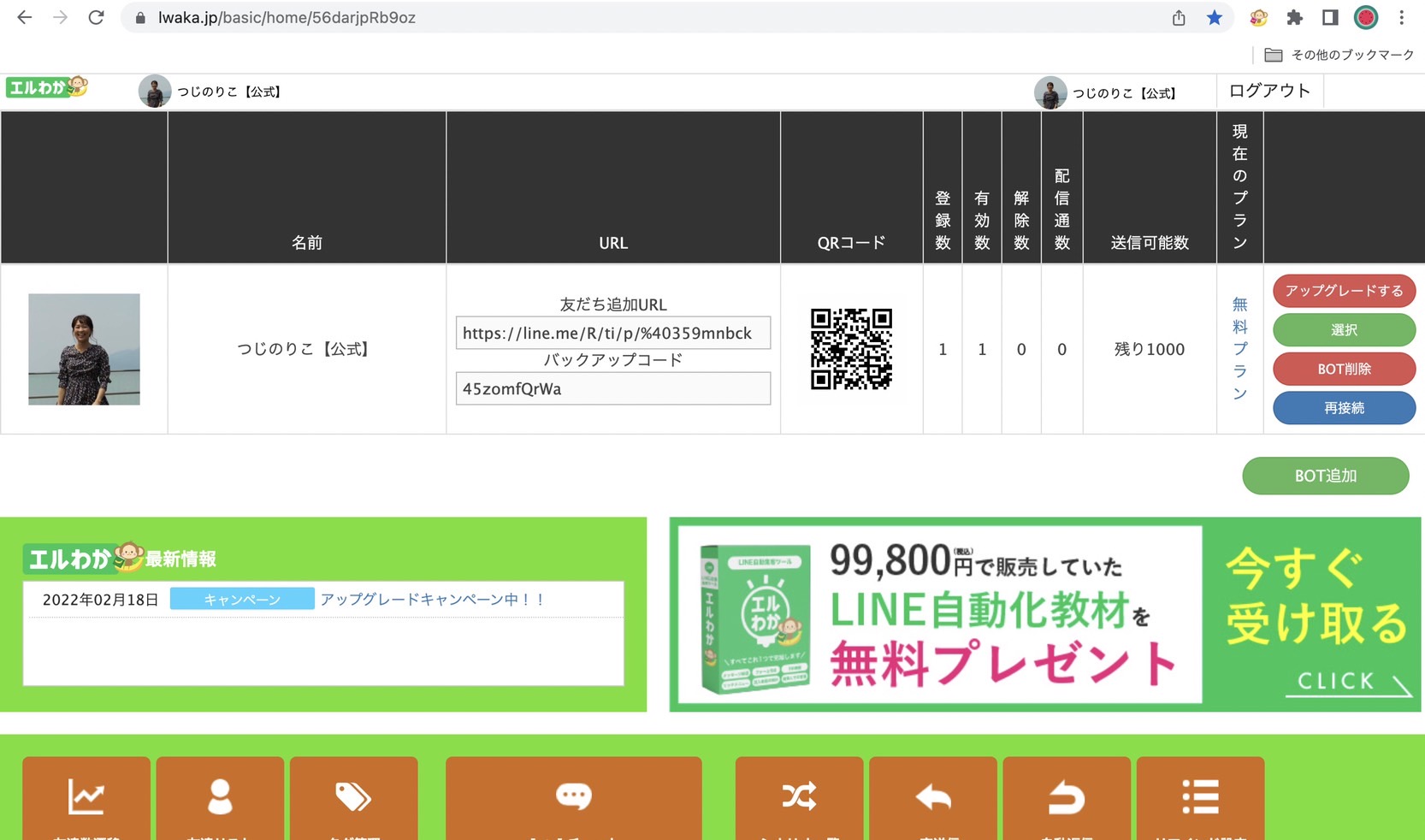Click ログアウト in the header

(1269, 91)
